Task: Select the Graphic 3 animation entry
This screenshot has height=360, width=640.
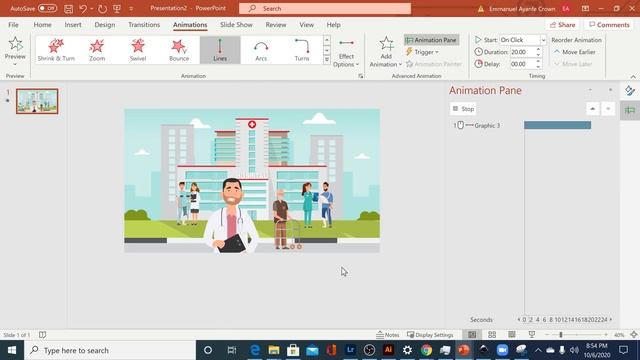Action: coord(487,125)
